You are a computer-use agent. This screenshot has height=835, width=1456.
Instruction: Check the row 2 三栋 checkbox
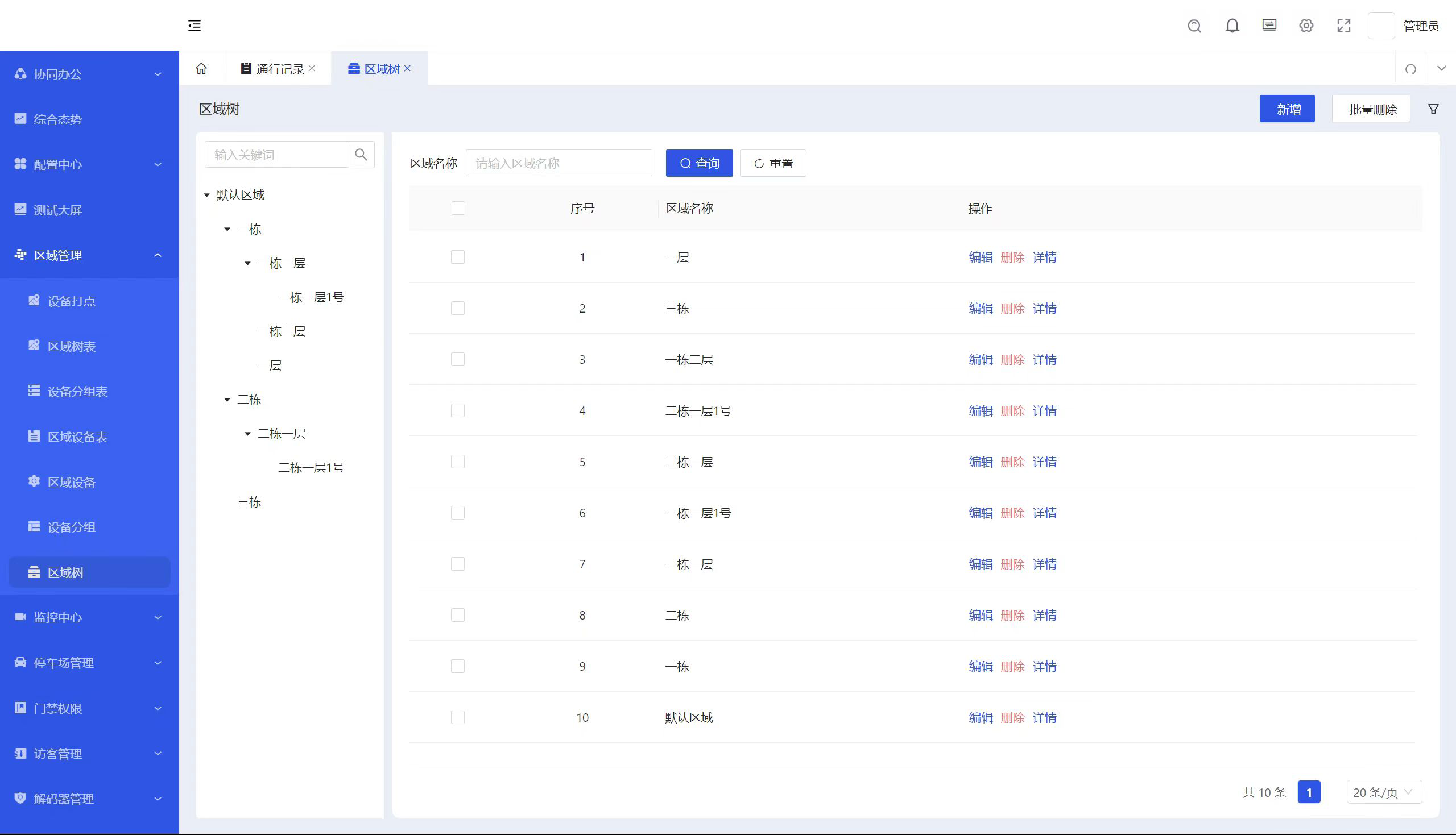(458, 309)
